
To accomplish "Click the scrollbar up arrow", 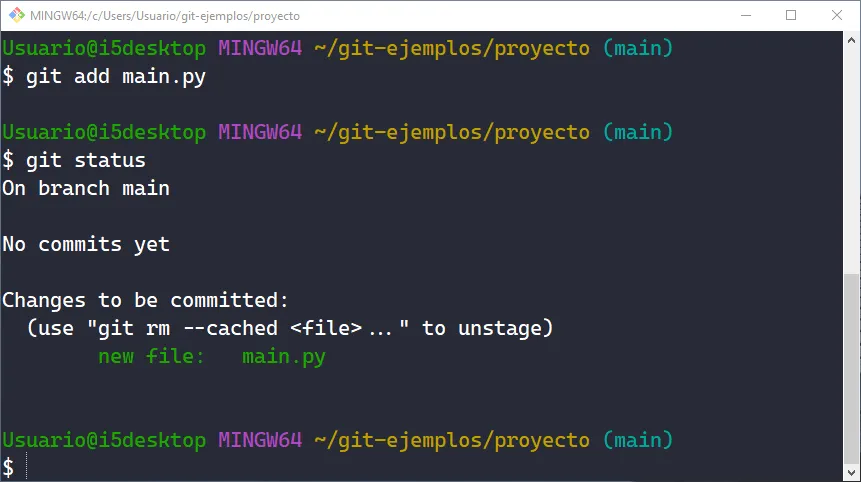I will click(852, 41).
